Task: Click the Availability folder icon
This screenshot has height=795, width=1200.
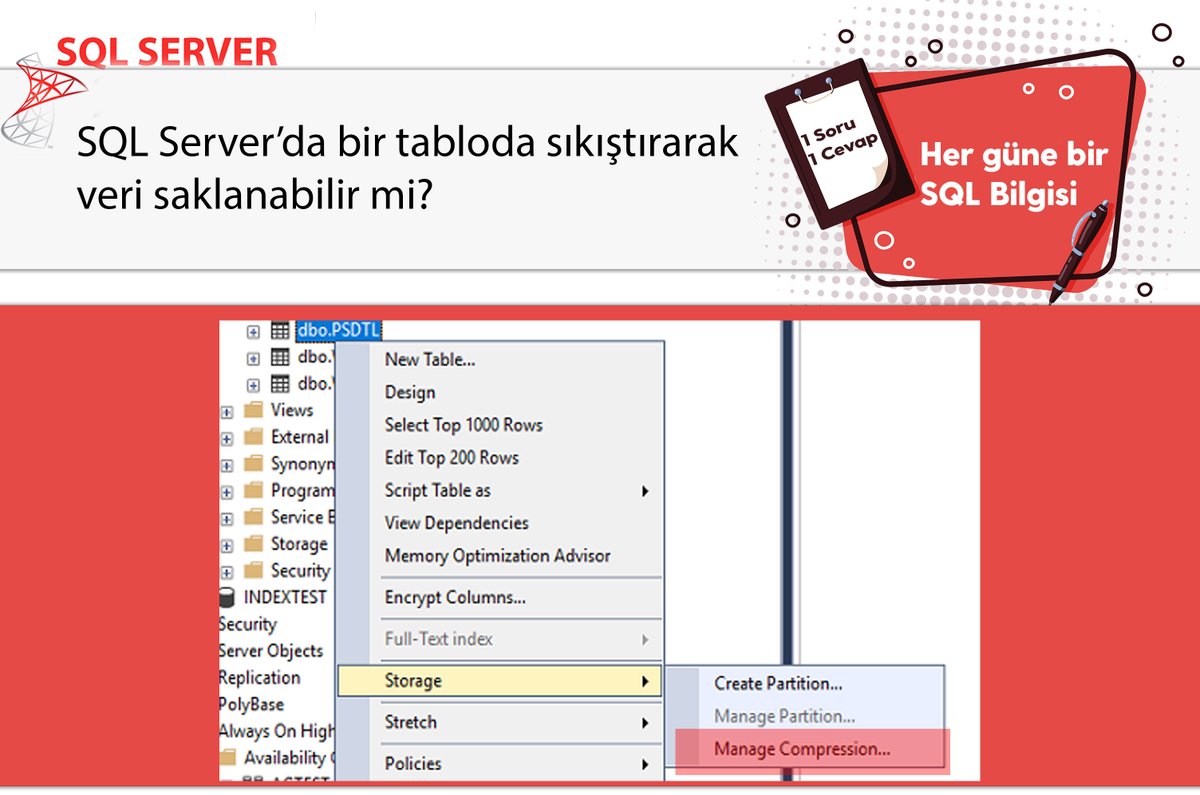Action: coord(228,758)
